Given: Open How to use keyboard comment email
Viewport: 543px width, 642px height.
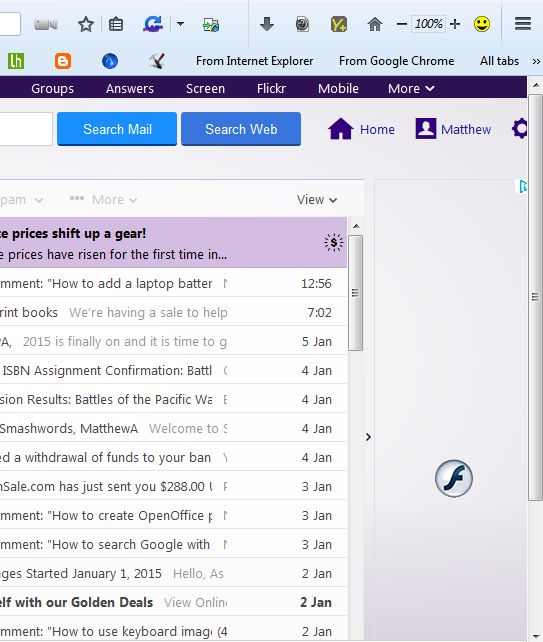Looking at the screenshot, I should point(173,630).
